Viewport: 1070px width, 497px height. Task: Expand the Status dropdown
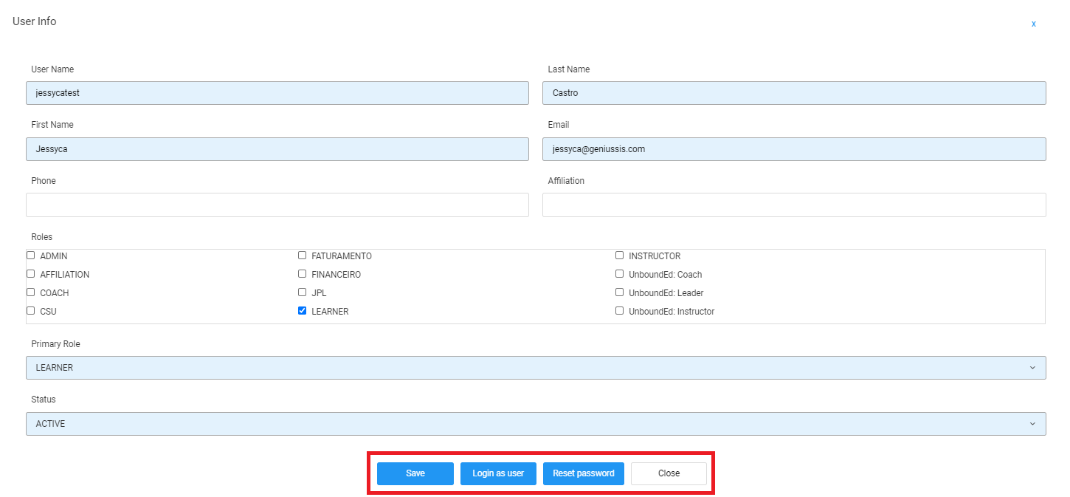tap(535, 424)
